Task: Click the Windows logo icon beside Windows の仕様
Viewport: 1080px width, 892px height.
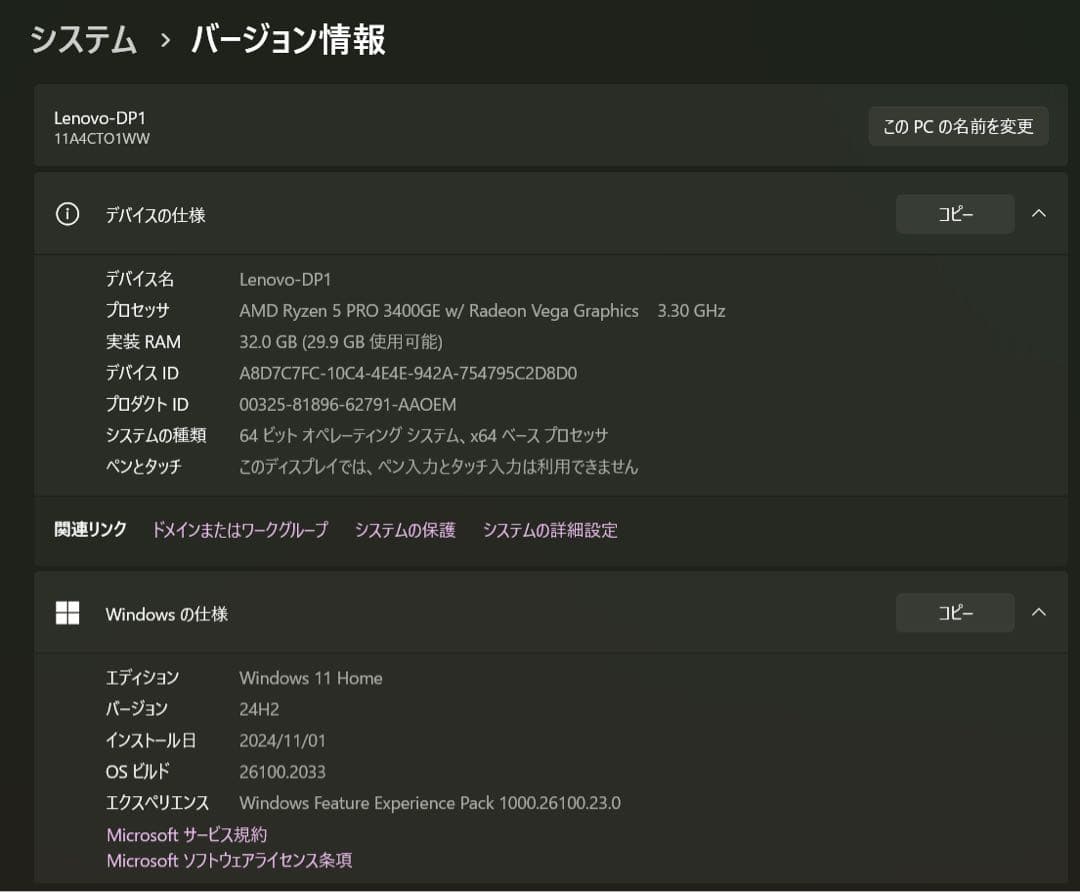Action: coord(67,612)
